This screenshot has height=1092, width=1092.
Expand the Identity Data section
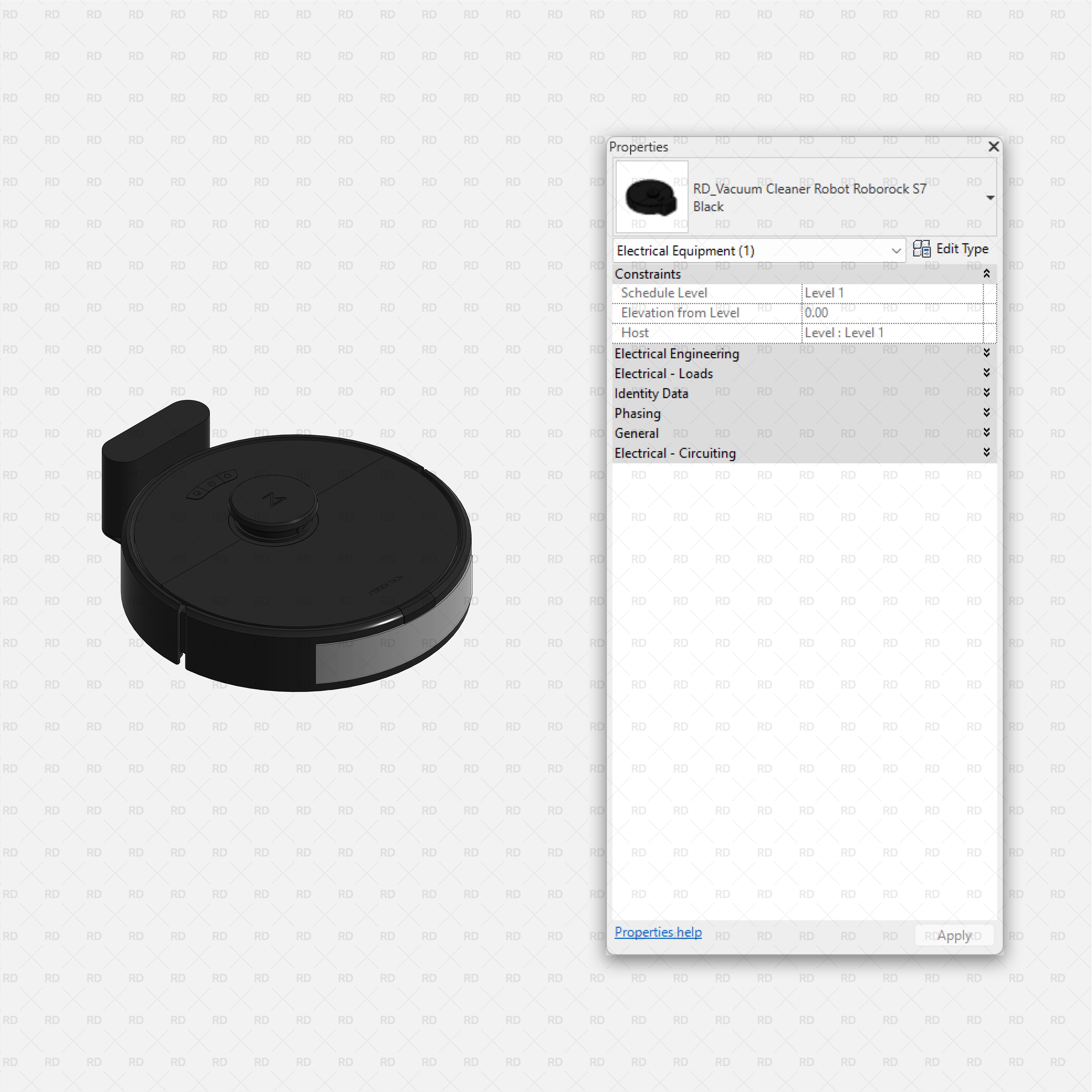click(987, 393)
